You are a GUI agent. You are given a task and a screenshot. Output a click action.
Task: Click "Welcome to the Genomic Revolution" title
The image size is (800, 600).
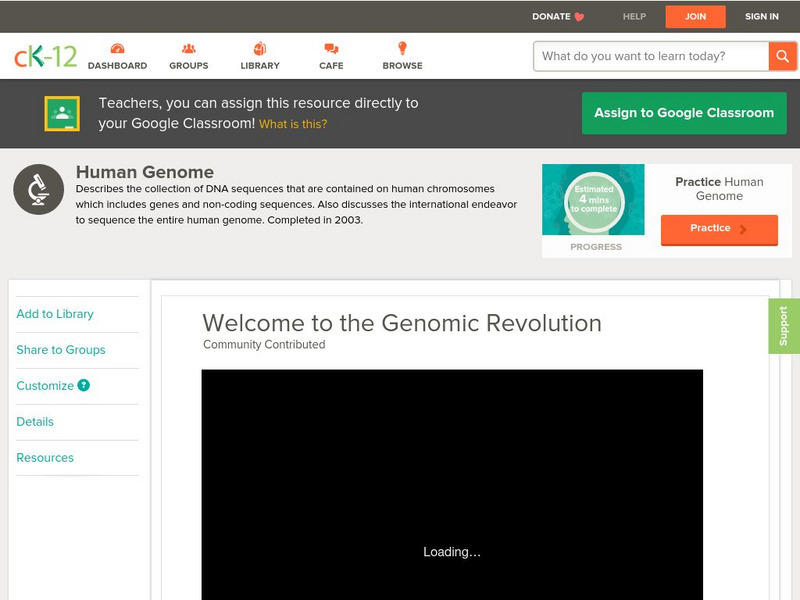(x=402, y=323)
